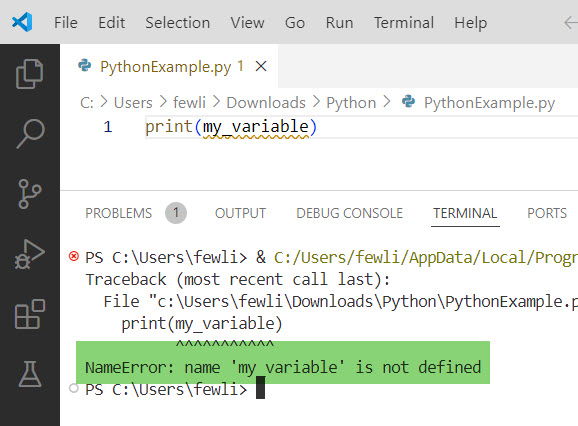Switch to the OUTPUT panel tab

pyautogui.click(x=240, y=213)
